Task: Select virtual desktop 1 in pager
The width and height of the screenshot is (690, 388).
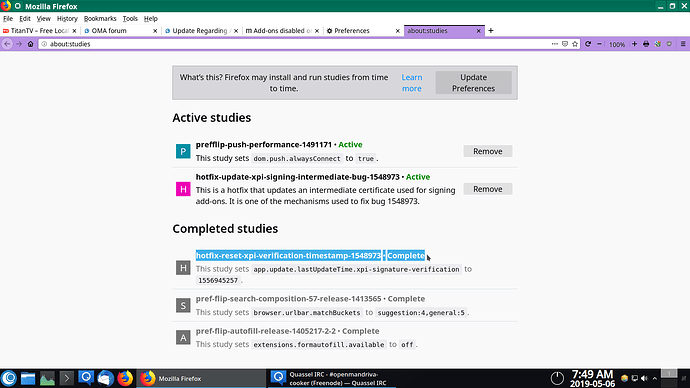Action: pos(669,373)
